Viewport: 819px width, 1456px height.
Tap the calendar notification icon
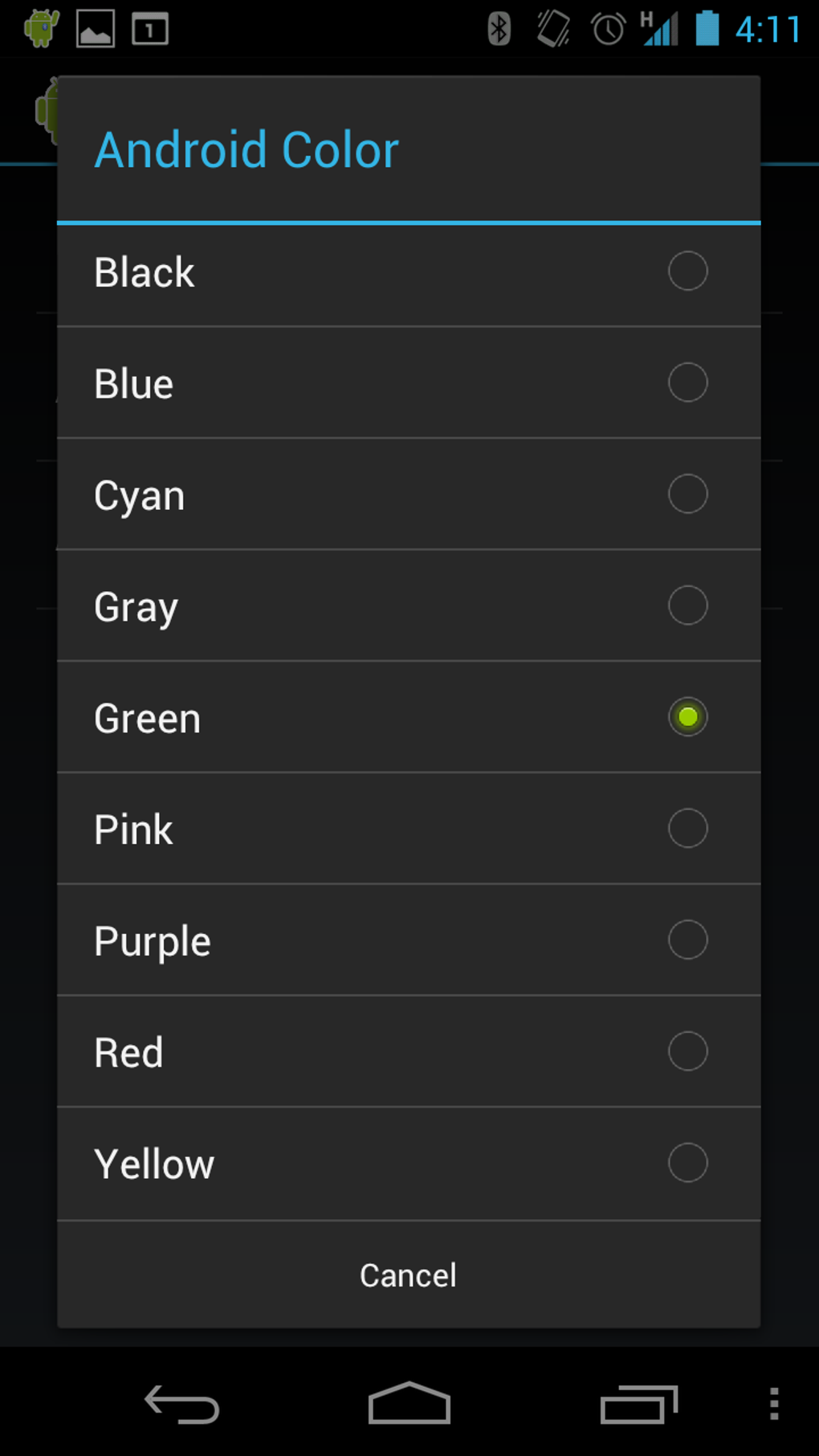[150, 29]
